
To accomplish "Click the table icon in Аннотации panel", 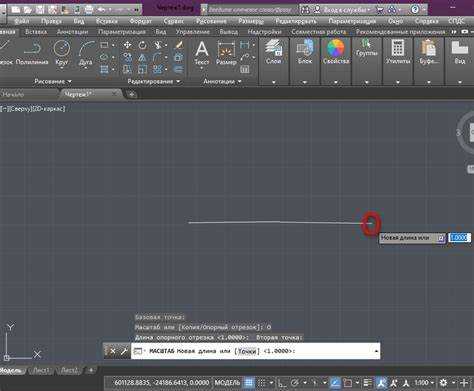I will click(244, 69).
